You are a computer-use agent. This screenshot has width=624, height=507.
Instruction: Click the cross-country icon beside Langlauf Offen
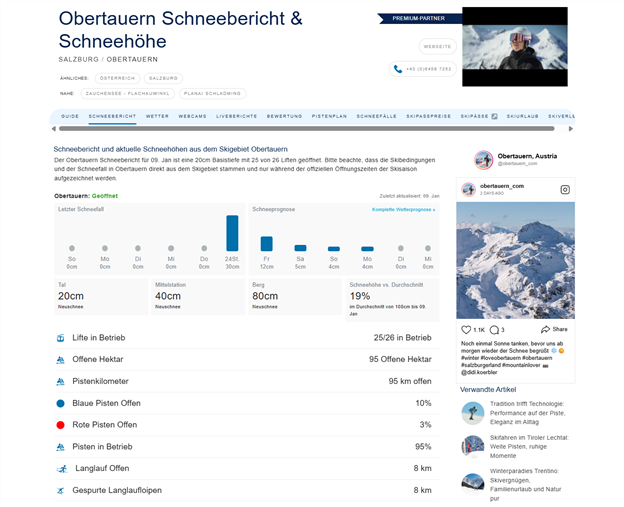pyautogui.click(x=62, y=469)
